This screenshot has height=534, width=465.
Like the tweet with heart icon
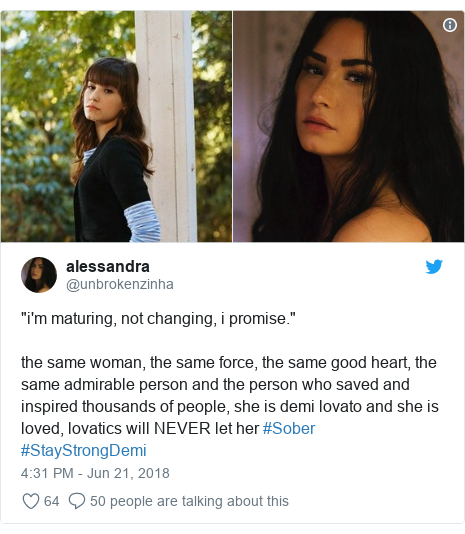[31, 501]
